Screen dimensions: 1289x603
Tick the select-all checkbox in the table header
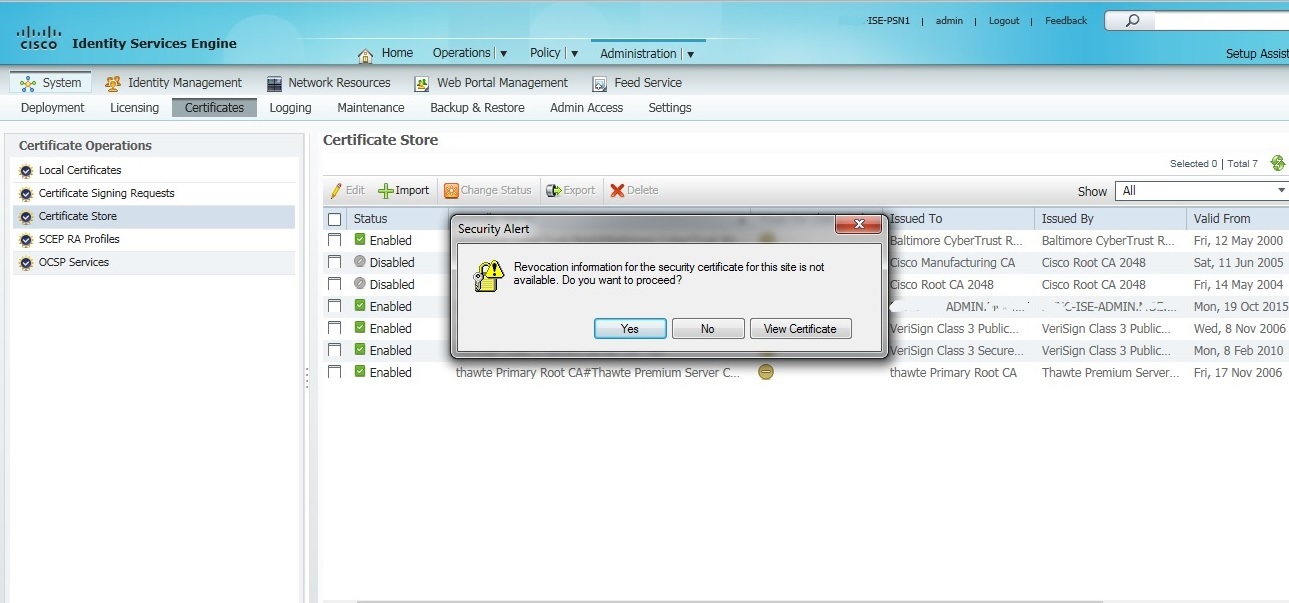click(x=334, y=219)
